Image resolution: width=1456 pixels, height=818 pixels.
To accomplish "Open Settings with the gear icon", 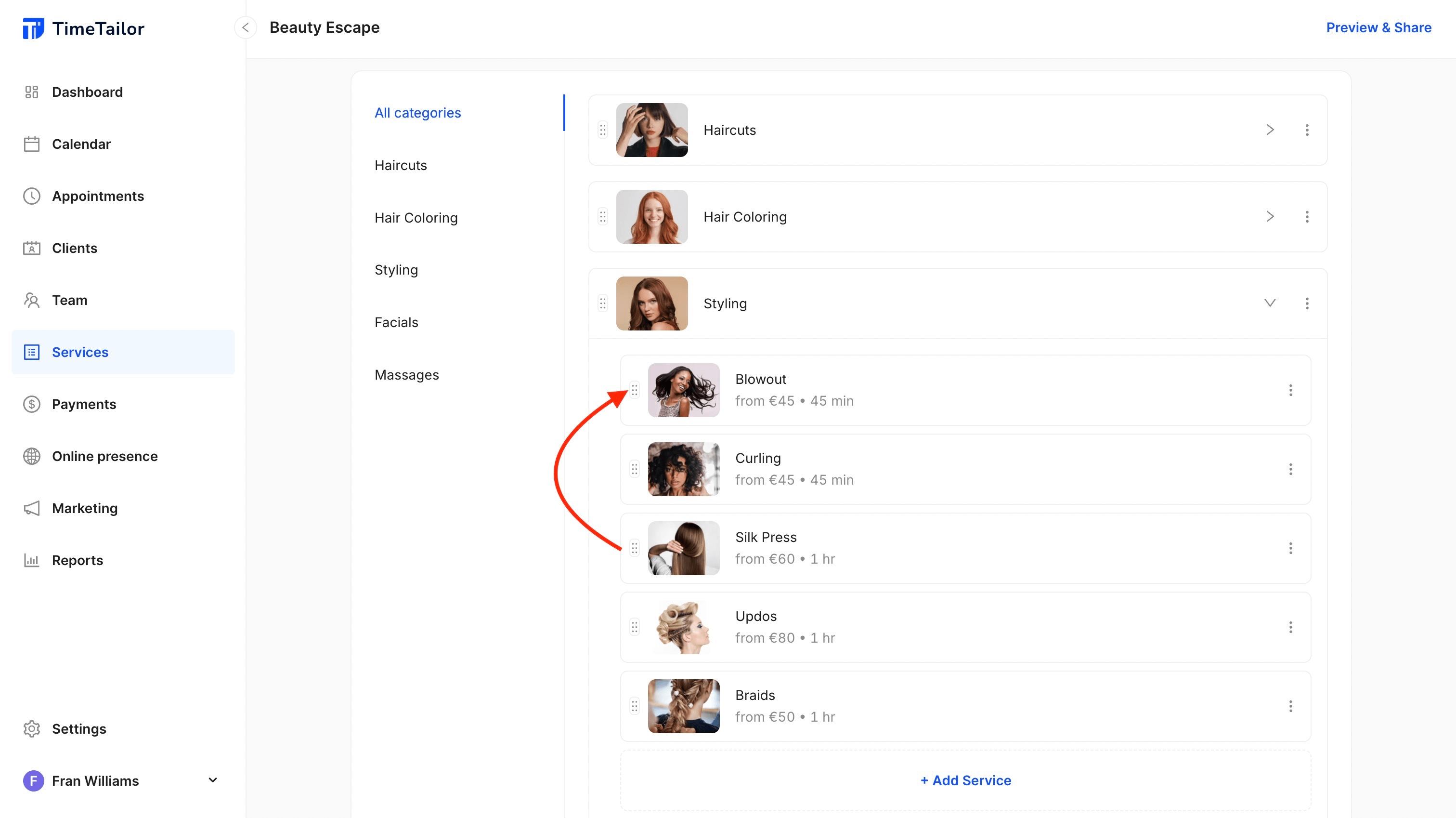I will [32, 728].
